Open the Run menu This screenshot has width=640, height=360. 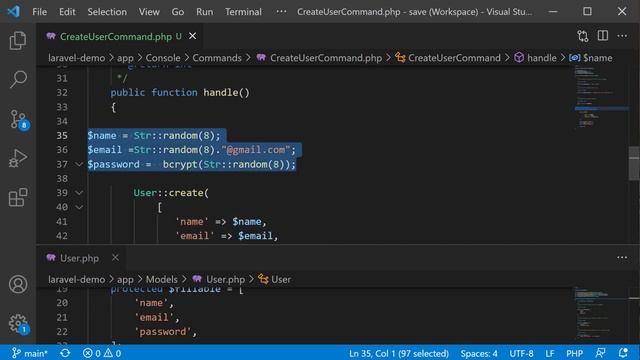pos(204,12)
